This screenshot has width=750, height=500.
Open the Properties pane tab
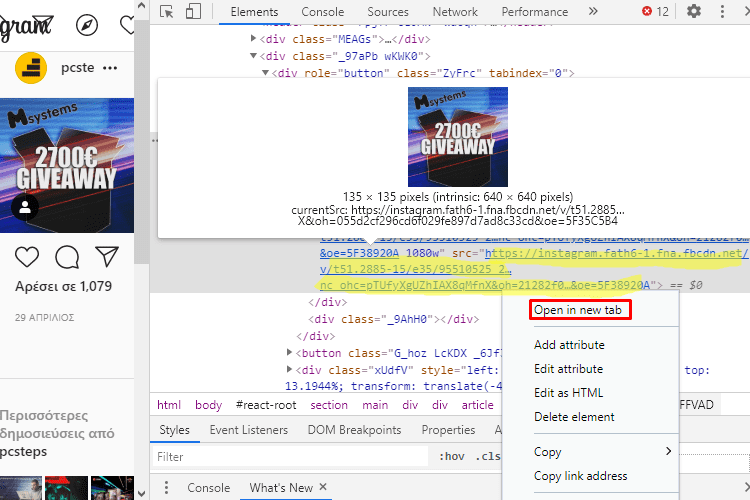point(448,430)
